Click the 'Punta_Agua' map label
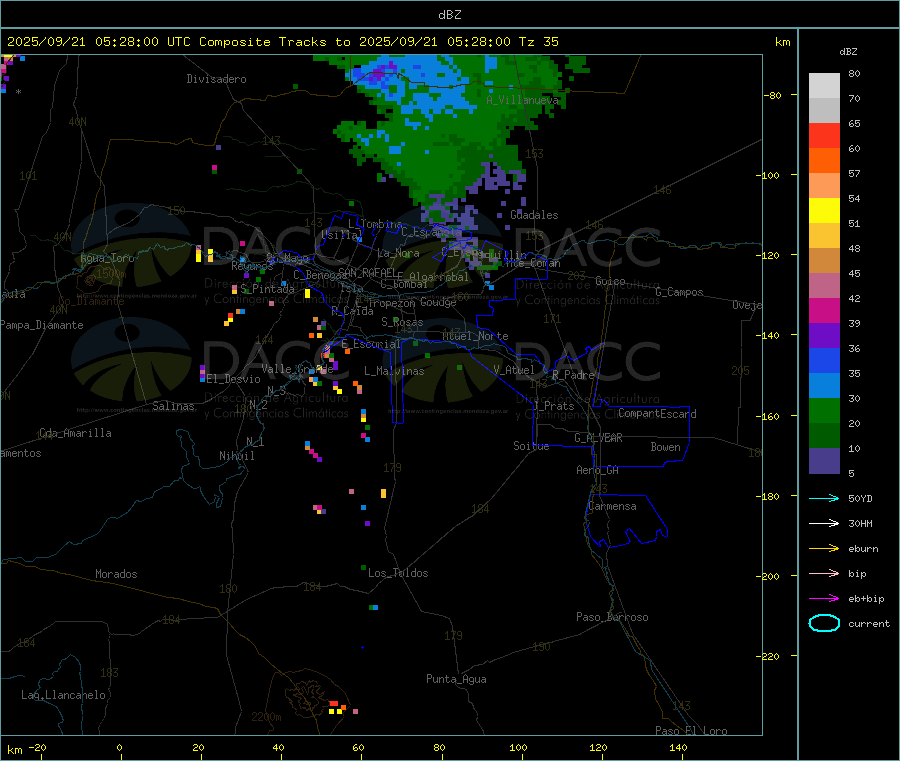This screenshot has width=900, height=761. pyautogui.click(x=456, y=679)
